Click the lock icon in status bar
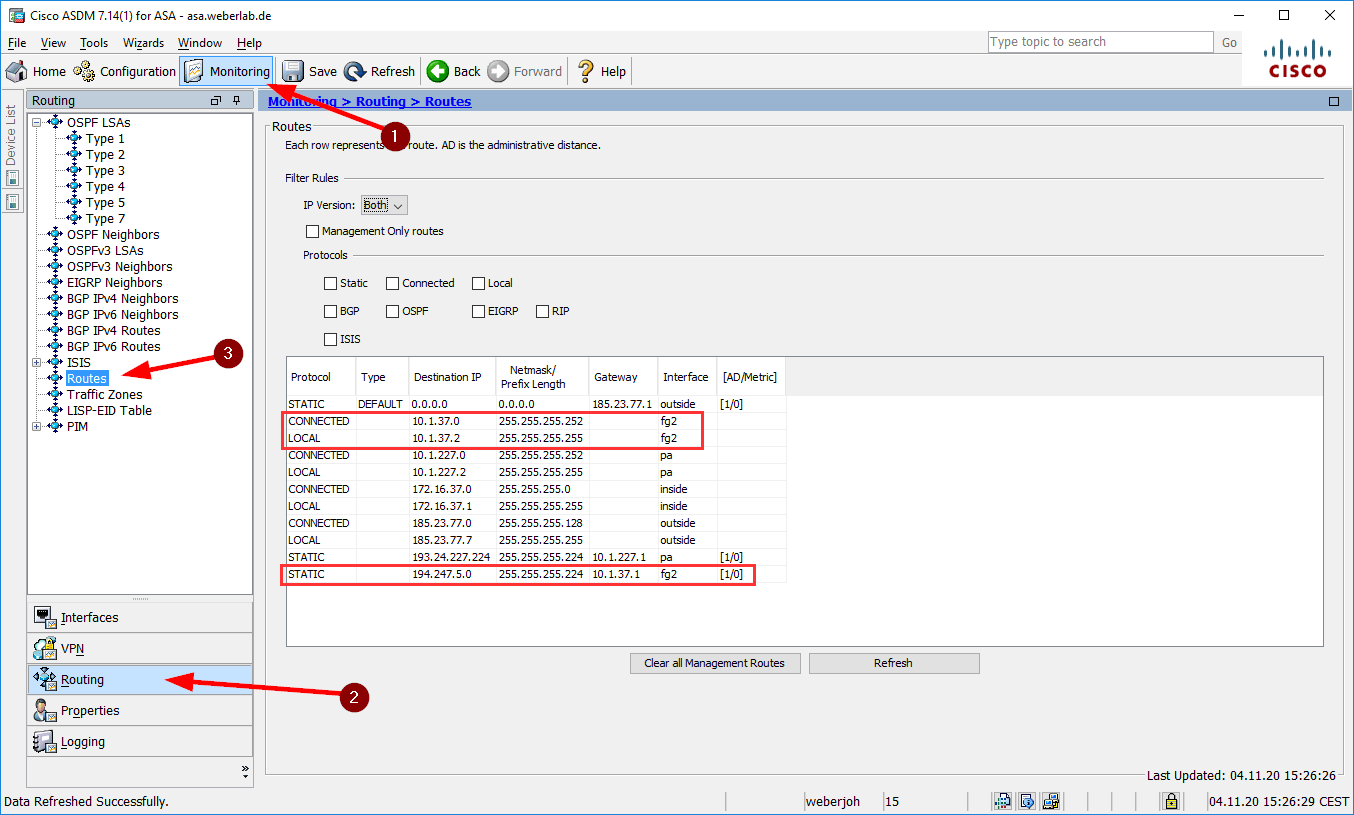The image size is (1354, 815). pyautogui.click(x=1170, y=801)
